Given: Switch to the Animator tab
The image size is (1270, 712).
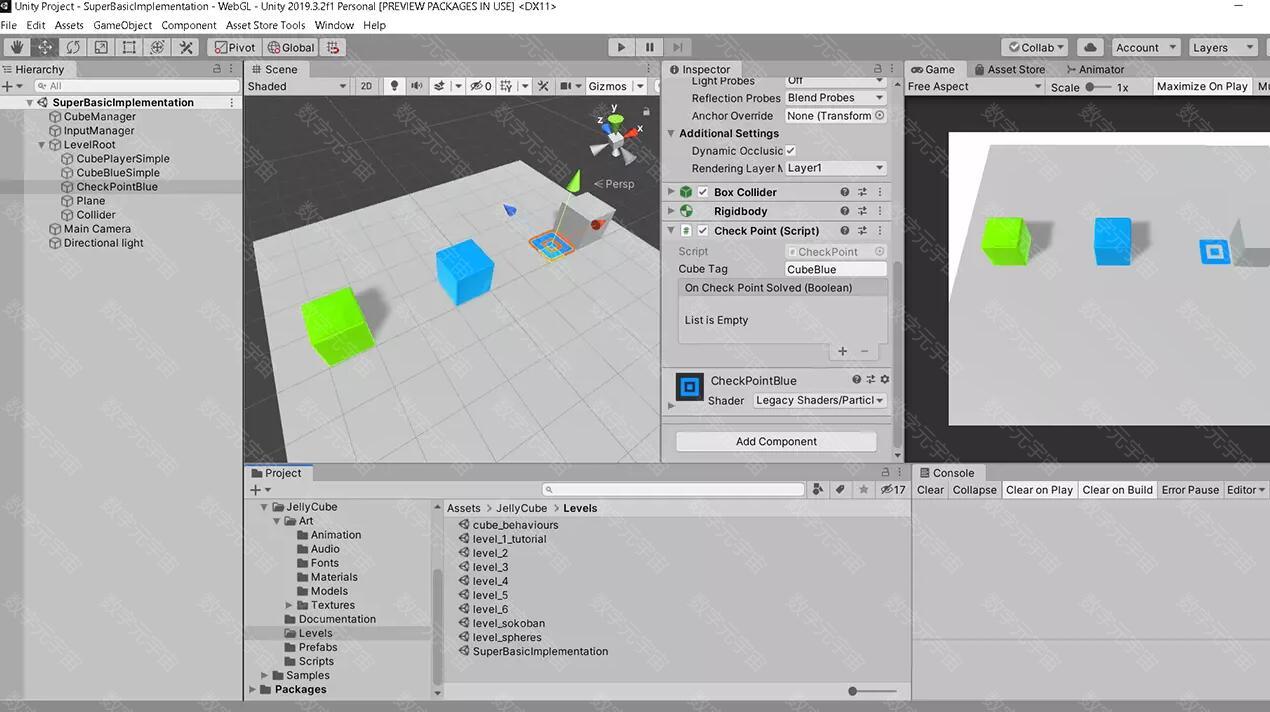Looking at the screenshot, I should [1095, 69].
